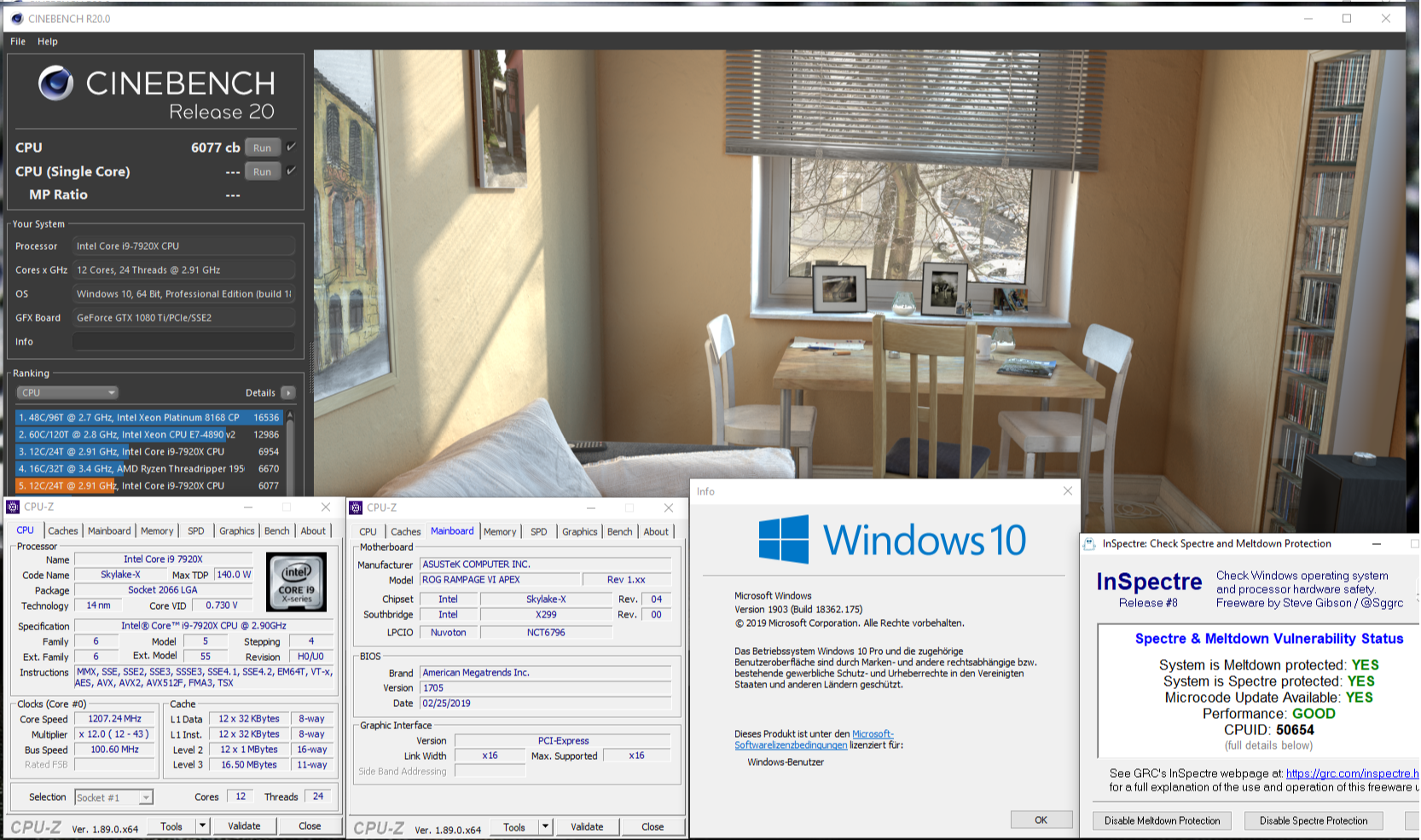
Task: Run the CPU benchmark
Action: [x=262, y=148]
